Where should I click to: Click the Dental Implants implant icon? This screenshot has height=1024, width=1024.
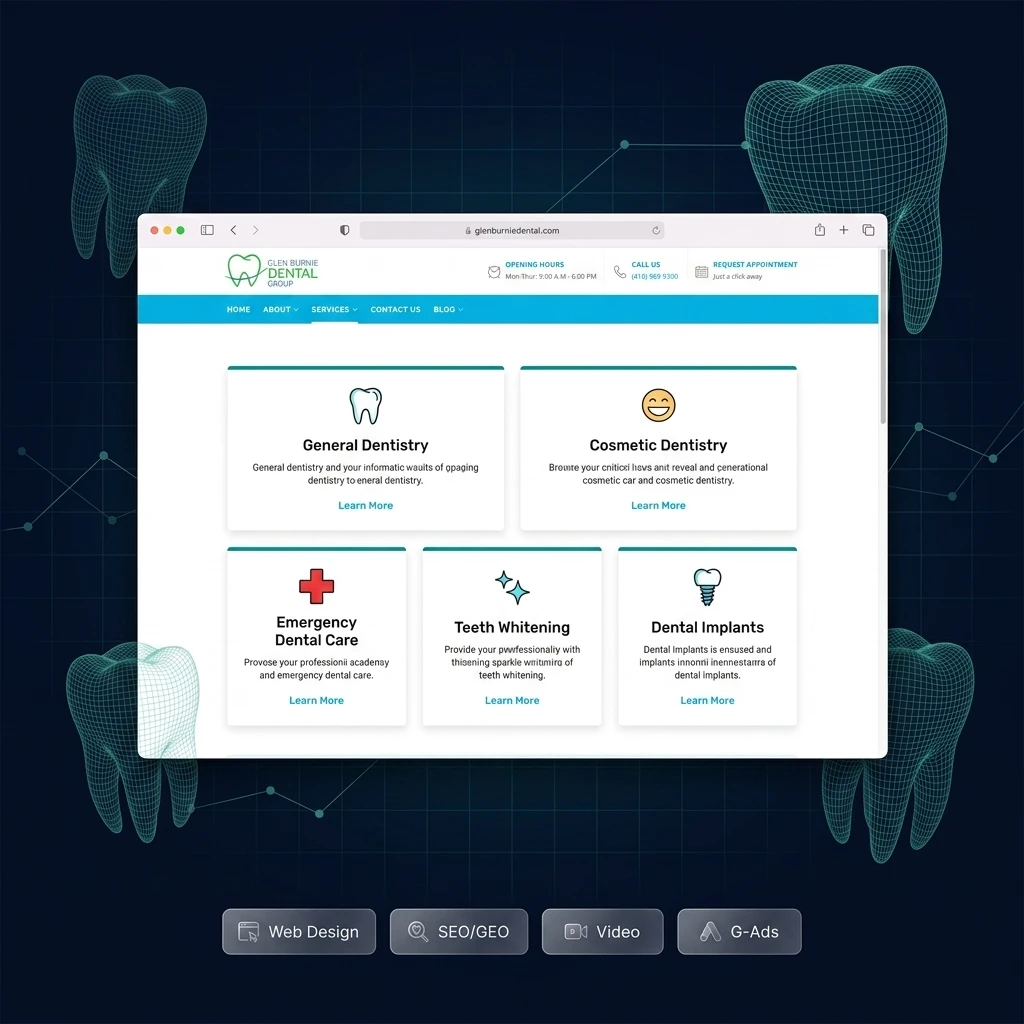(707, 586)
